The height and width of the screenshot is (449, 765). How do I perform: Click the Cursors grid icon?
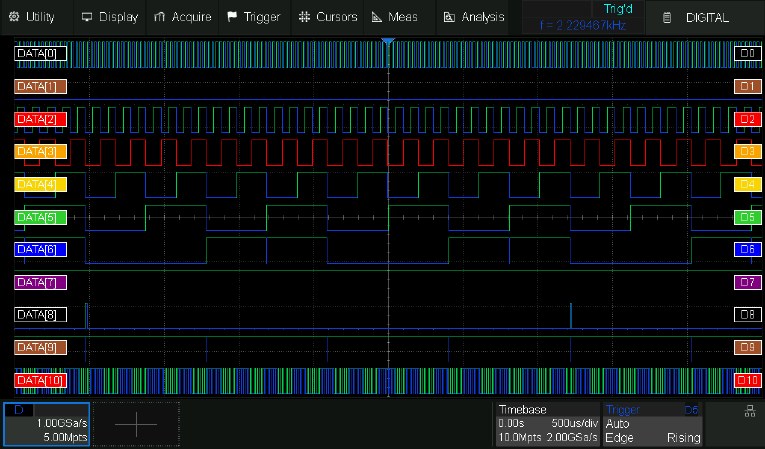[304, 17]
